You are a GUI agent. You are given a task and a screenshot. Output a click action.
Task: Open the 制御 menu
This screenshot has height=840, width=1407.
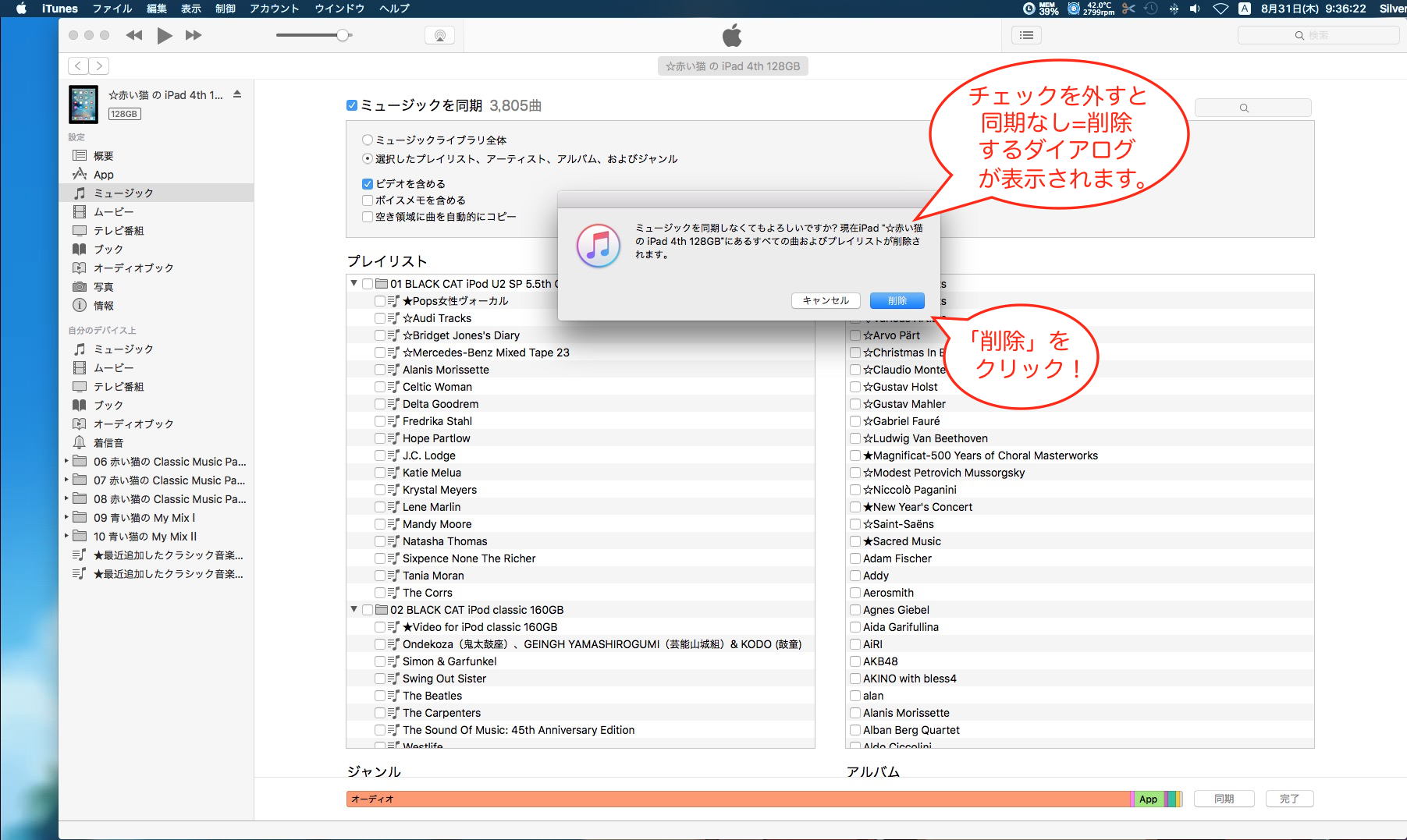coord(226,9)
